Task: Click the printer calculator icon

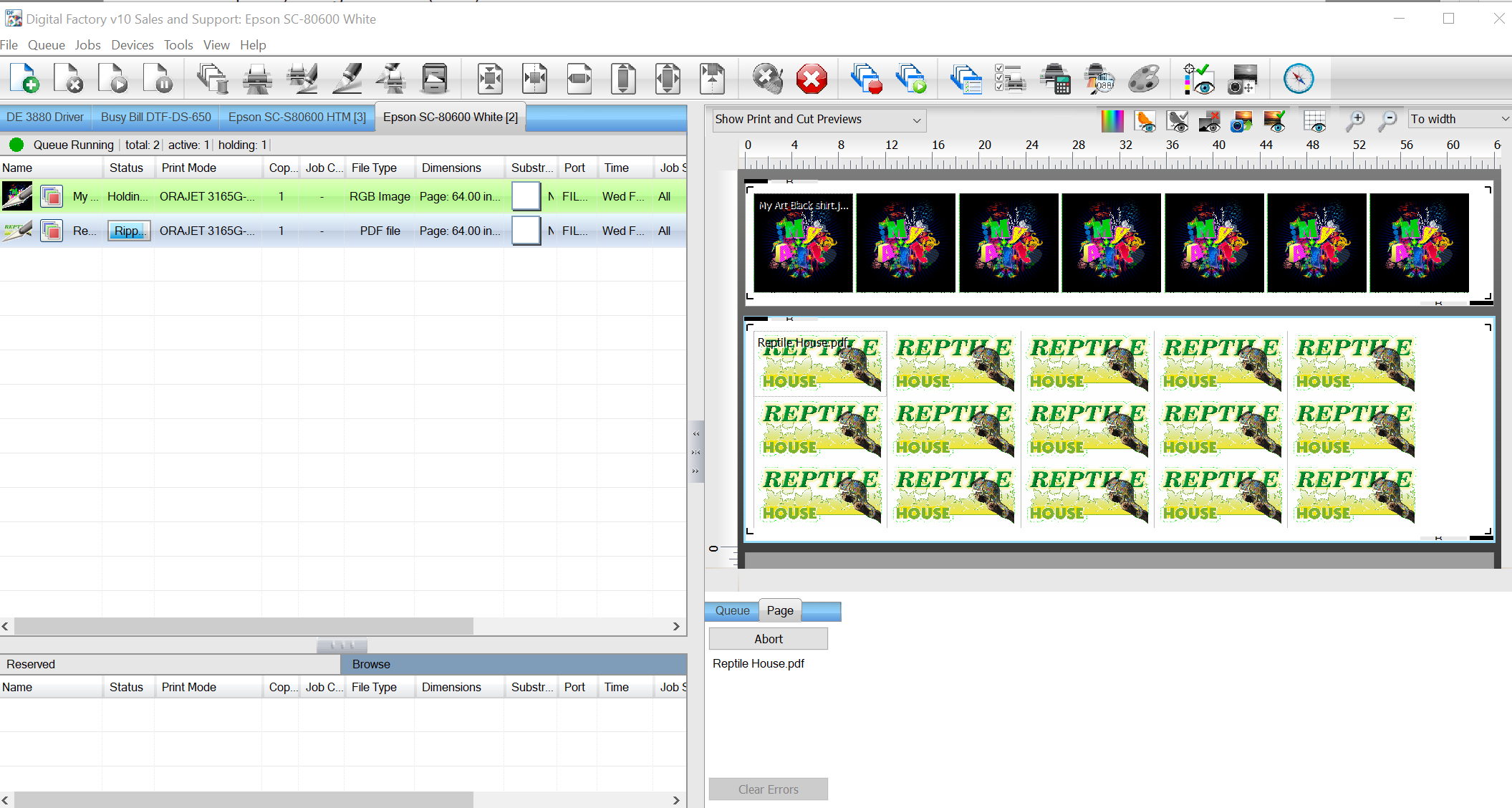Action: (x=1055, y=78)
